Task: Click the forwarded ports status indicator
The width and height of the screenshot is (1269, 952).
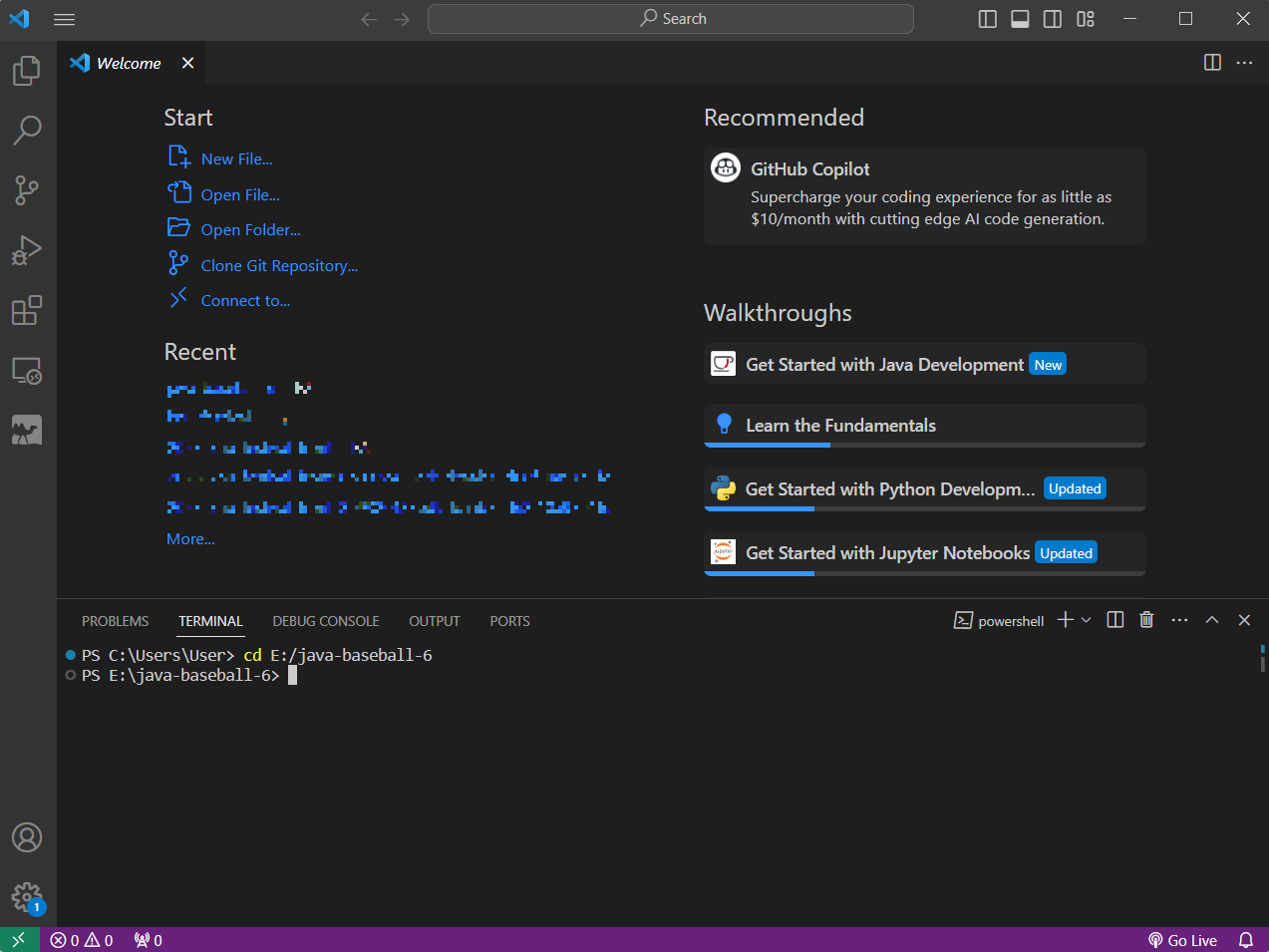Action: tap(149, 940)
